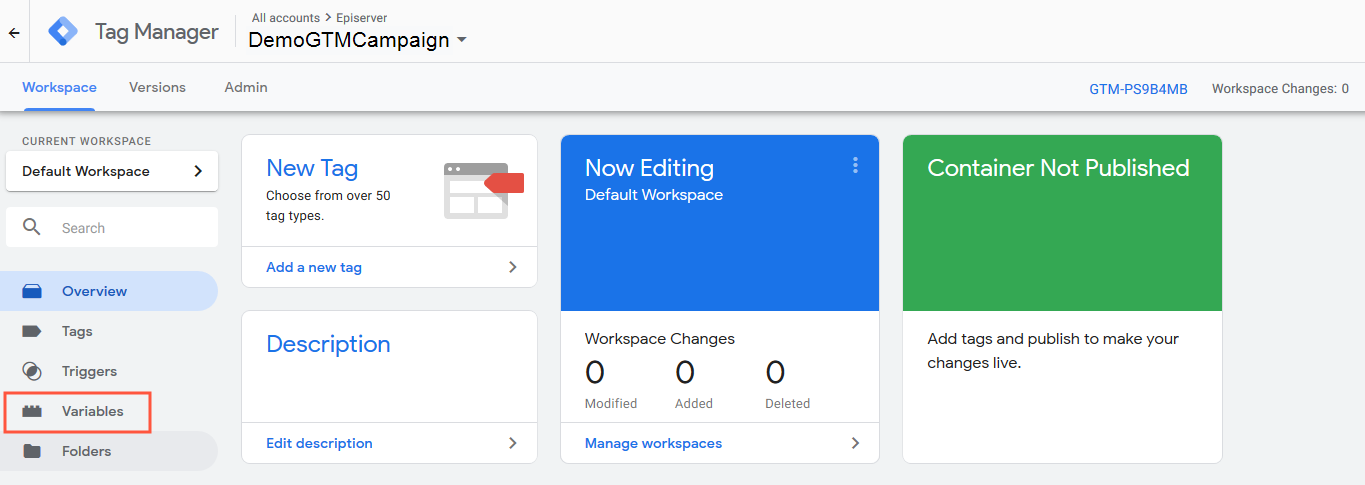
Task: Click the CURRENT WORKSPACE label
Action: pos(87,142)
